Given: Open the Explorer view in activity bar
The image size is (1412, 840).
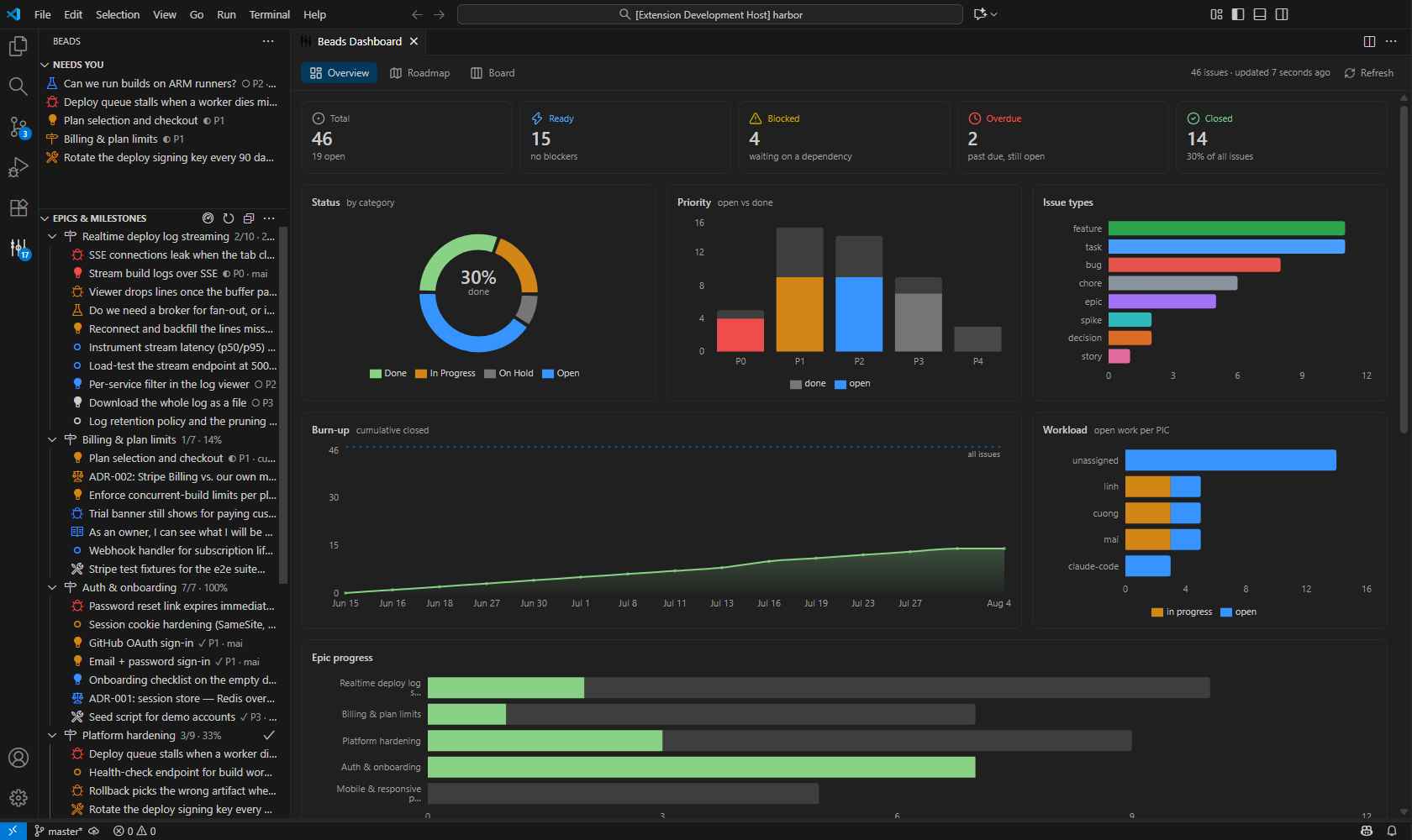Looking at the screenshot, I should point(18,46).
